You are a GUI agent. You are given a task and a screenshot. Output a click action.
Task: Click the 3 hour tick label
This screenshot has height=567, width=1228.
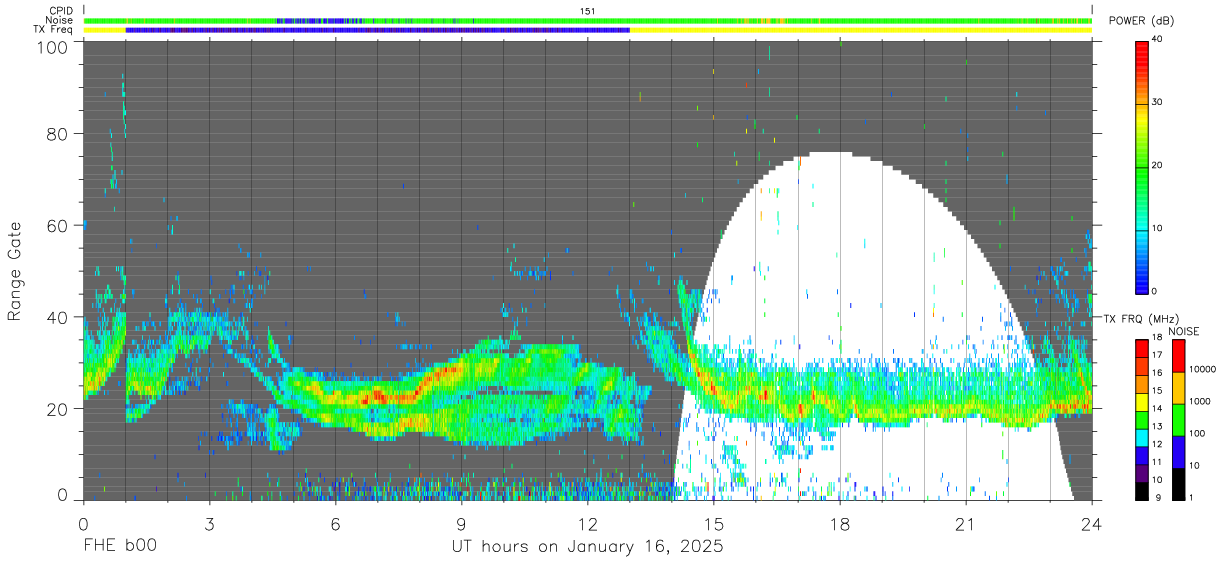[x=209, y=524]
